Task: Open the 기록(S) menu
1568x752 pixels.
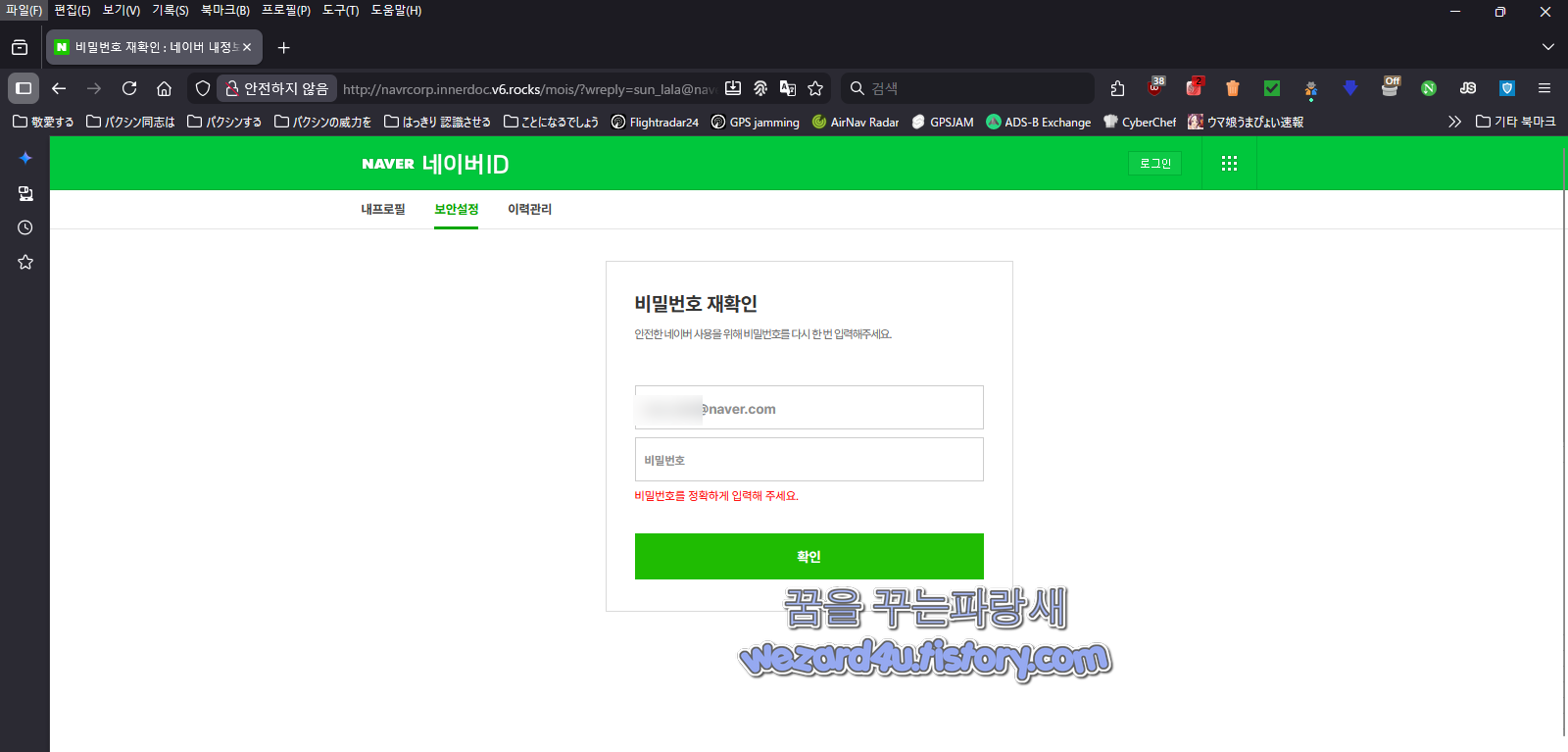Action: pyautogui.click(x=171, y=11)
